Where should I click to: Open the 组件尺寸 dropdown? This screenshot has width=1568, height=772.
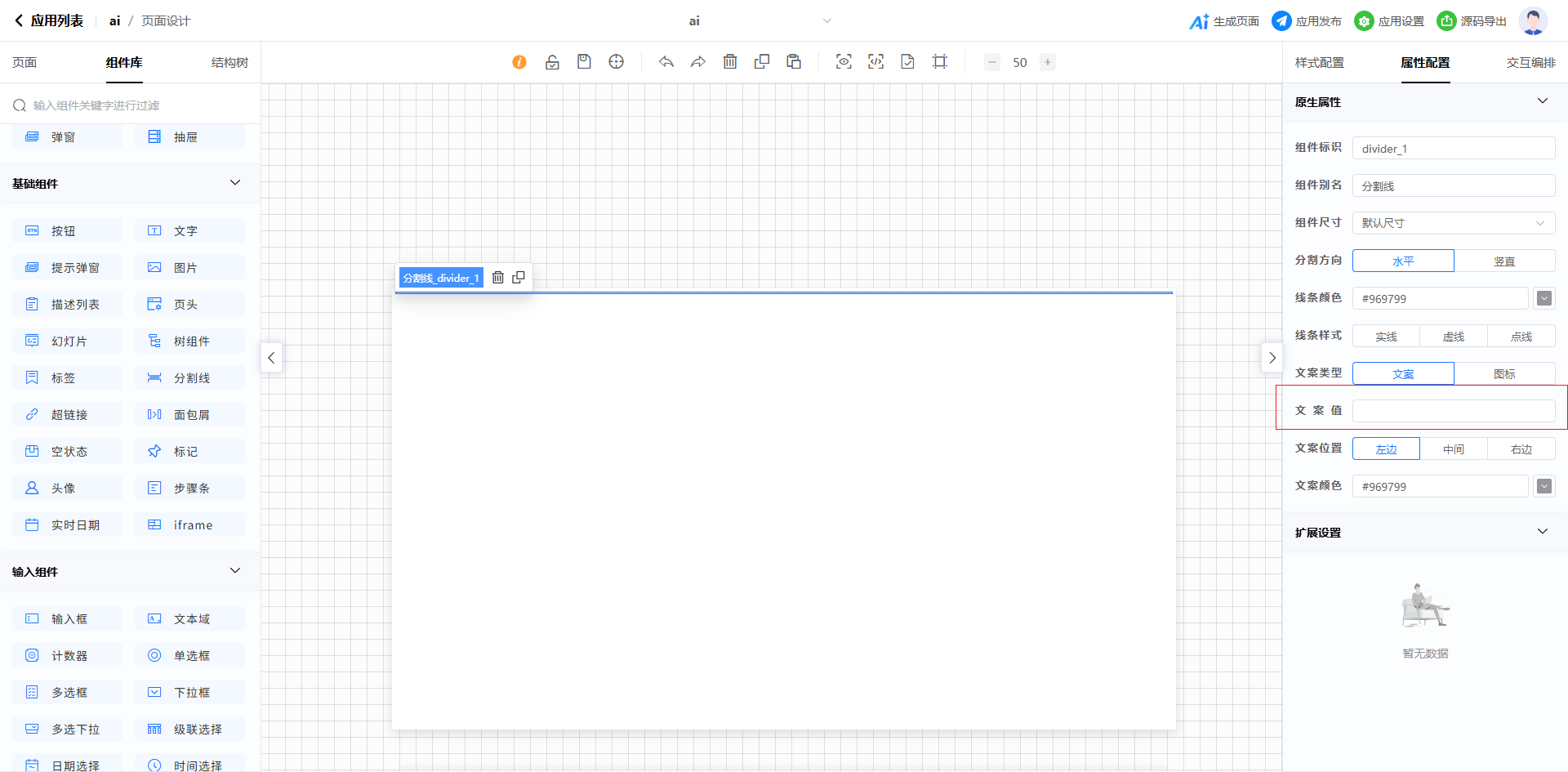[x=1453, y=223]
